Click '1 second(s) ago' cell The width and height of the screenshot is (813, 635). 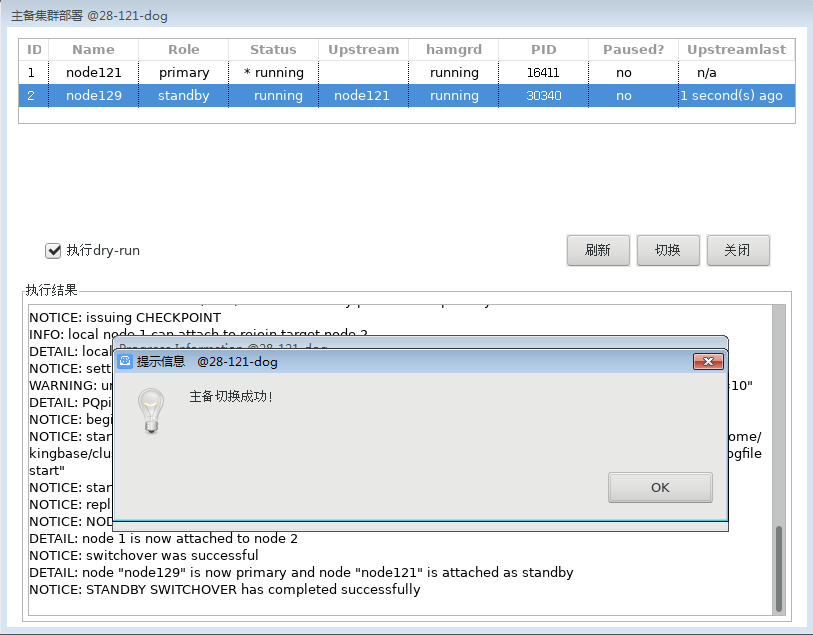click(x=736, y=95)
